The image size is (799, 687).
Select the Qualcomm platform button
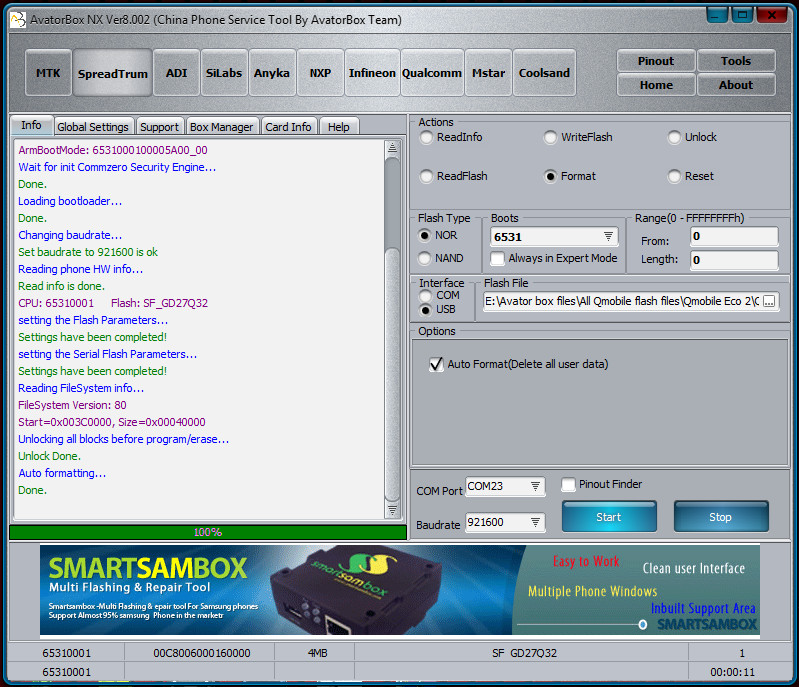[x=432, y=73]
